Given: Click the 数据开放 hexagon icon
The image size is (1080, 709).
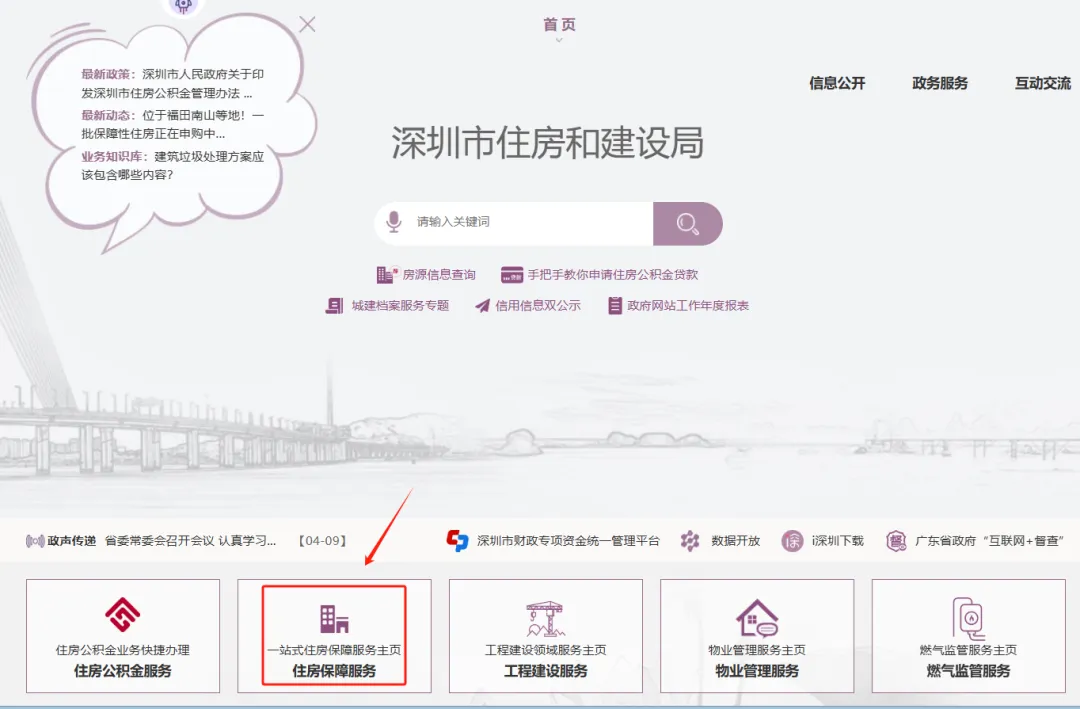Looking at the screenshot, I should [x=689, y=541].
